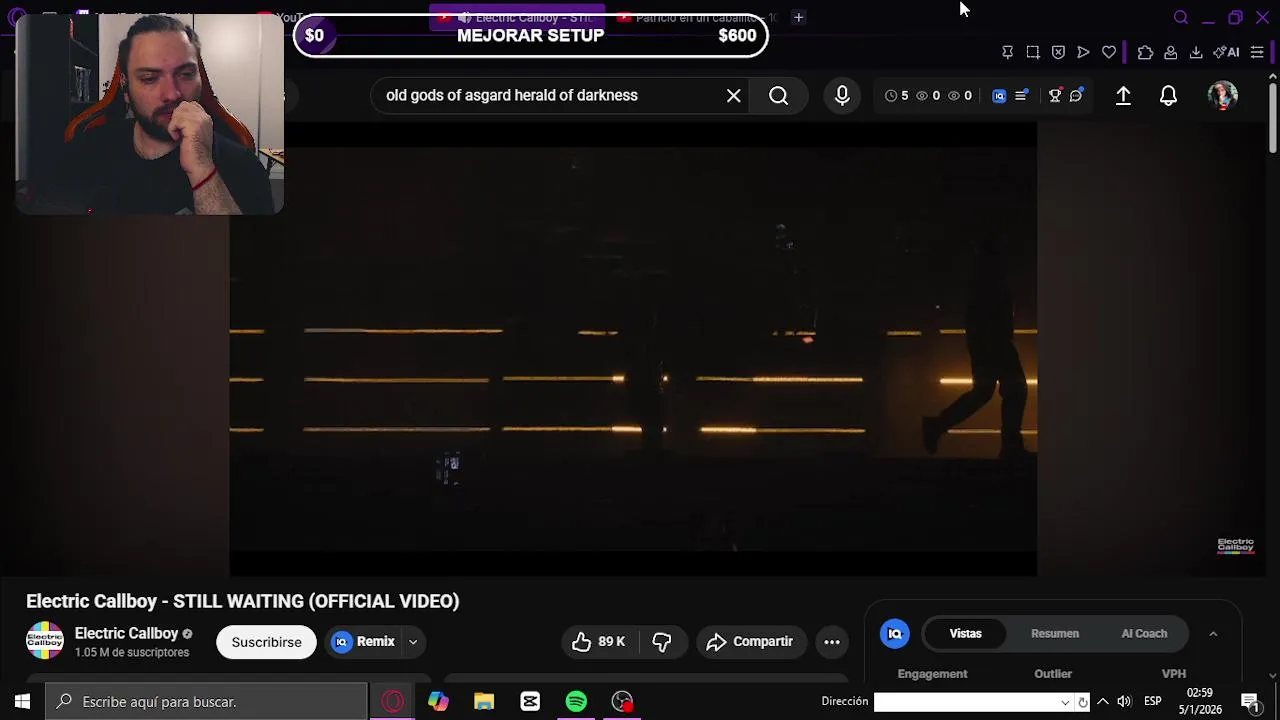
Task: Open the browser AI assistant icon
Action: tap(1226, 52)
